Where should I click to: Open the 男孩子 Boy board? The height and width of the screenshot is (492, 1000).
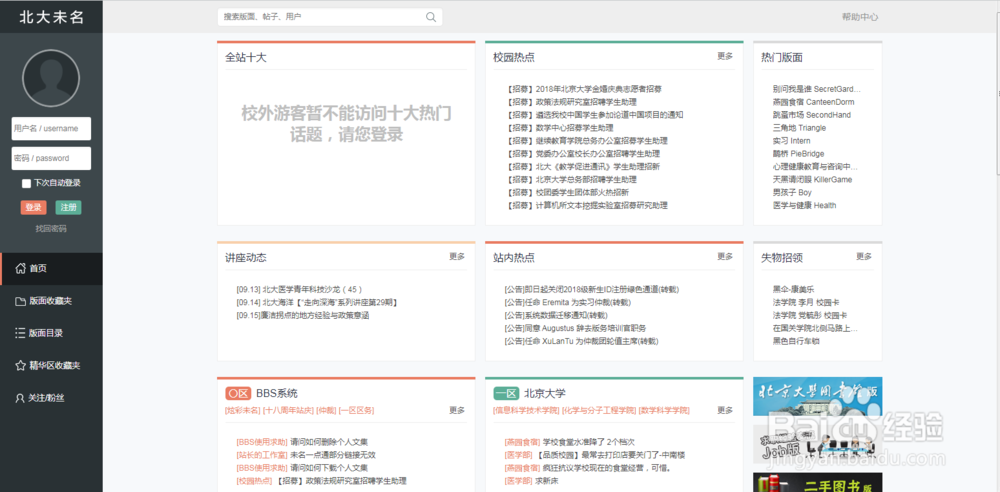pyautogui.click(x=792, y=193)
